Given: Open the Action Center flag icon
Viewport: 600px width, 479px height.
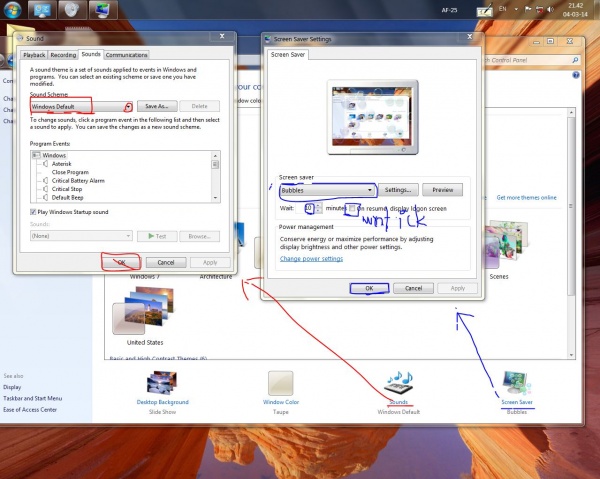Looking at the screenshot, I should pos(528,9).
